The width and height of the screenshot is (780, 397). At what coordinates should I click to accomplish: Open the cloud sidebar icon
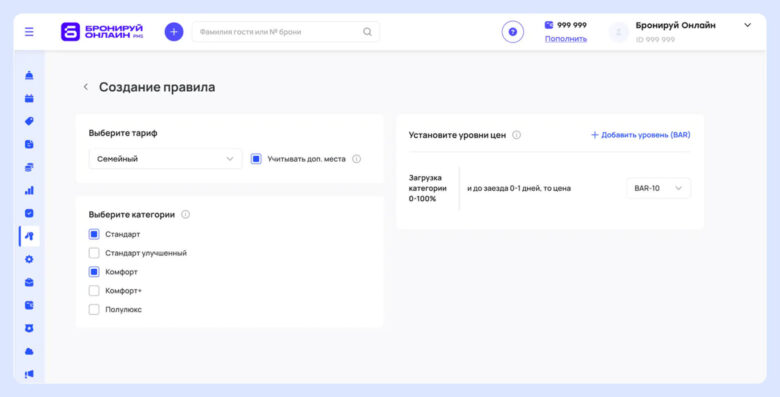pyautogui.click(x=29, y=351)
